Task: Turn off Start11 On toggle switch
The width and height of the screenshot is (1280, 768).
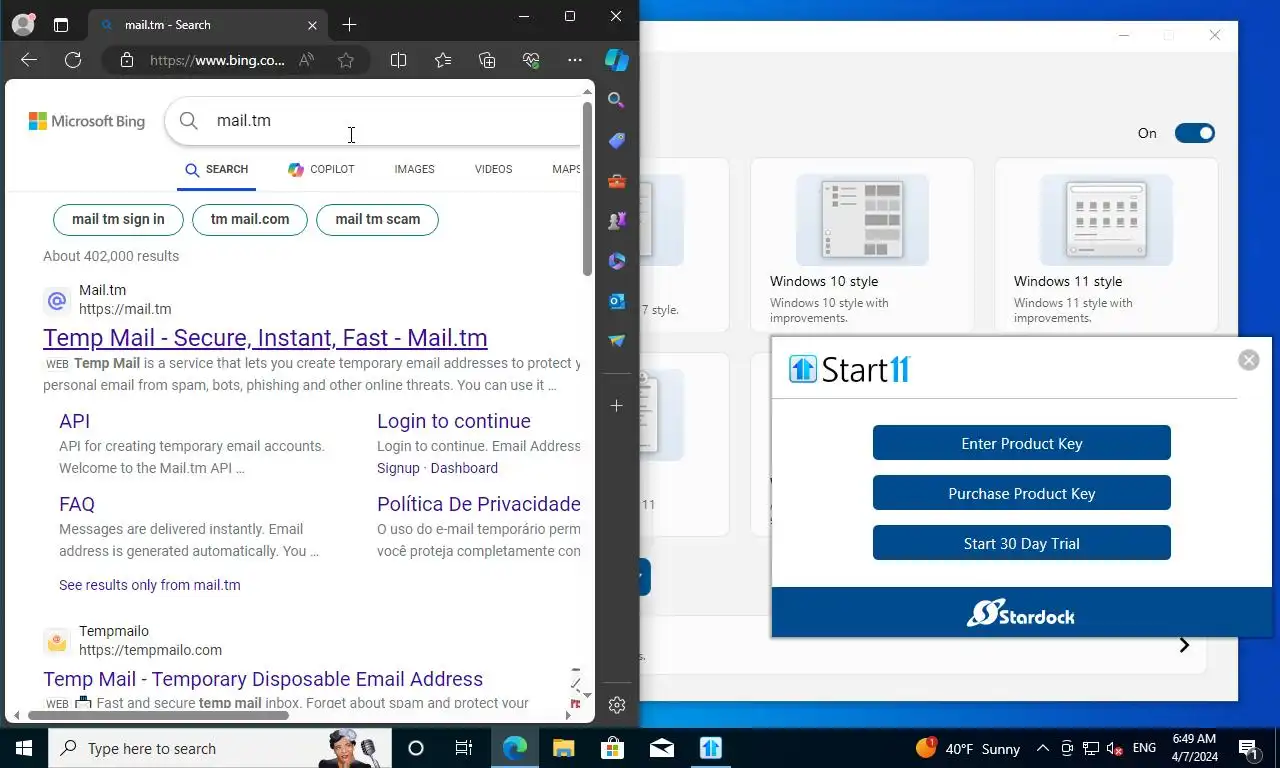Action: [1195, 133]
